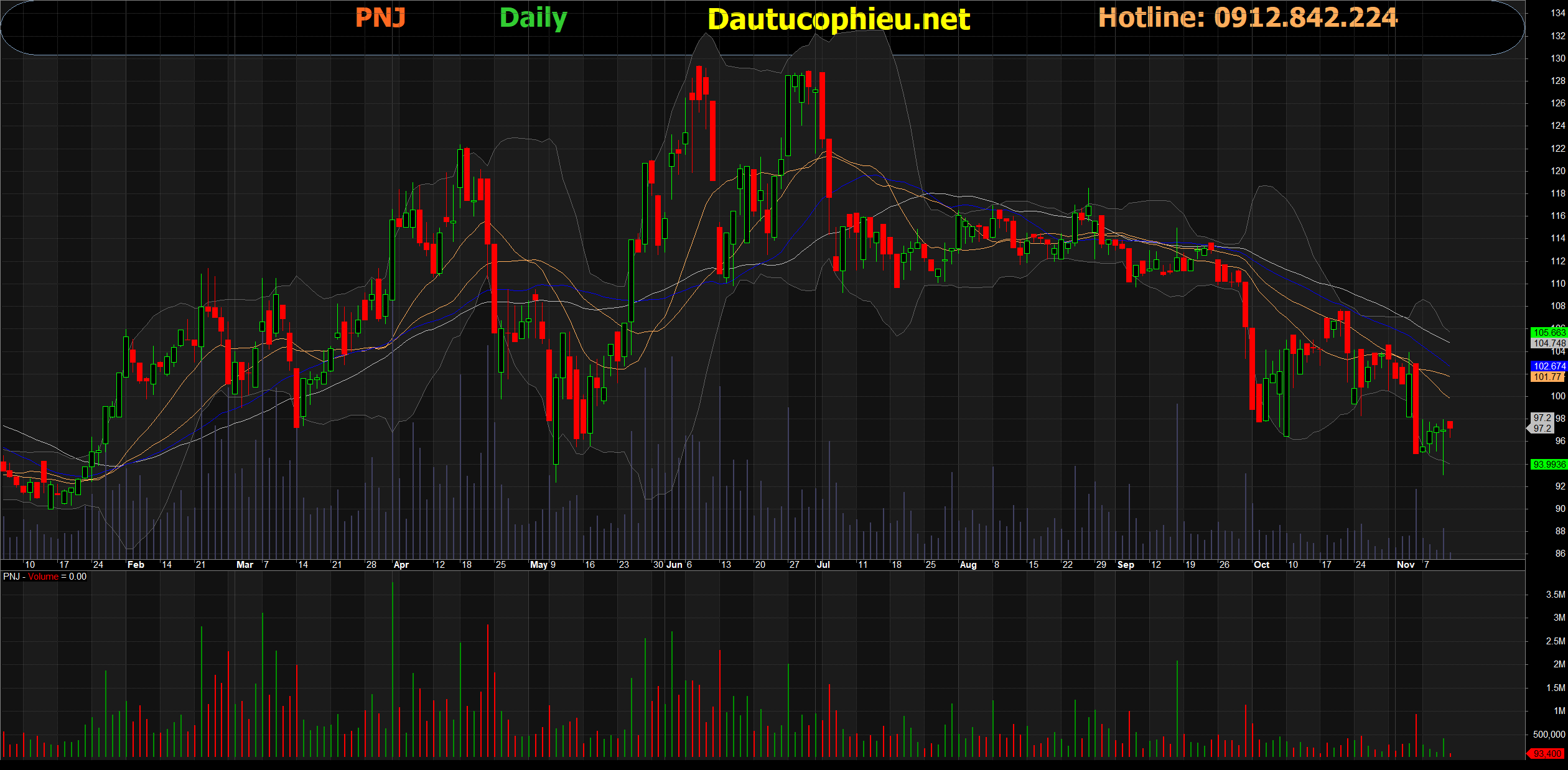Screen dimensions: 1568x770
Task: Click the green Daily timeframe label
Action: point(533,18)
